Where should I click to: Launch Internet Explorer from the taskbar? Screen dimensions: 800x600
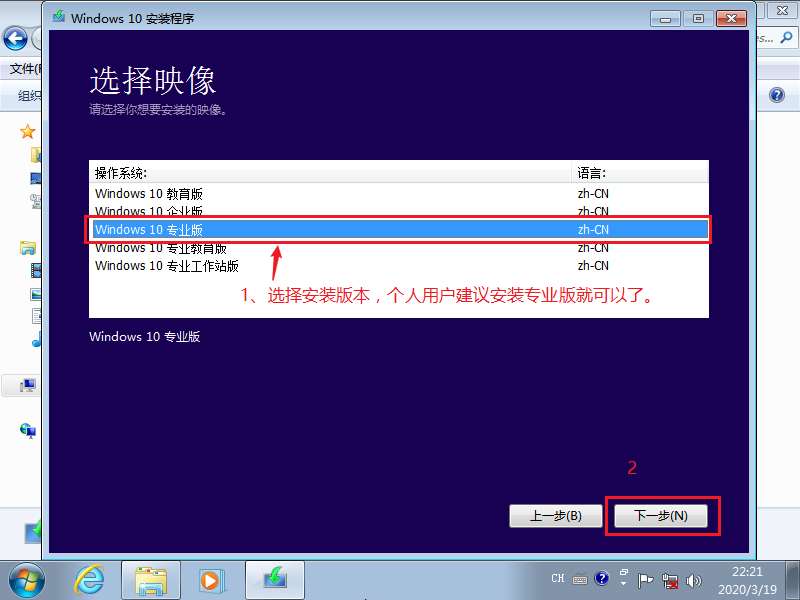[x=91, y=578]
